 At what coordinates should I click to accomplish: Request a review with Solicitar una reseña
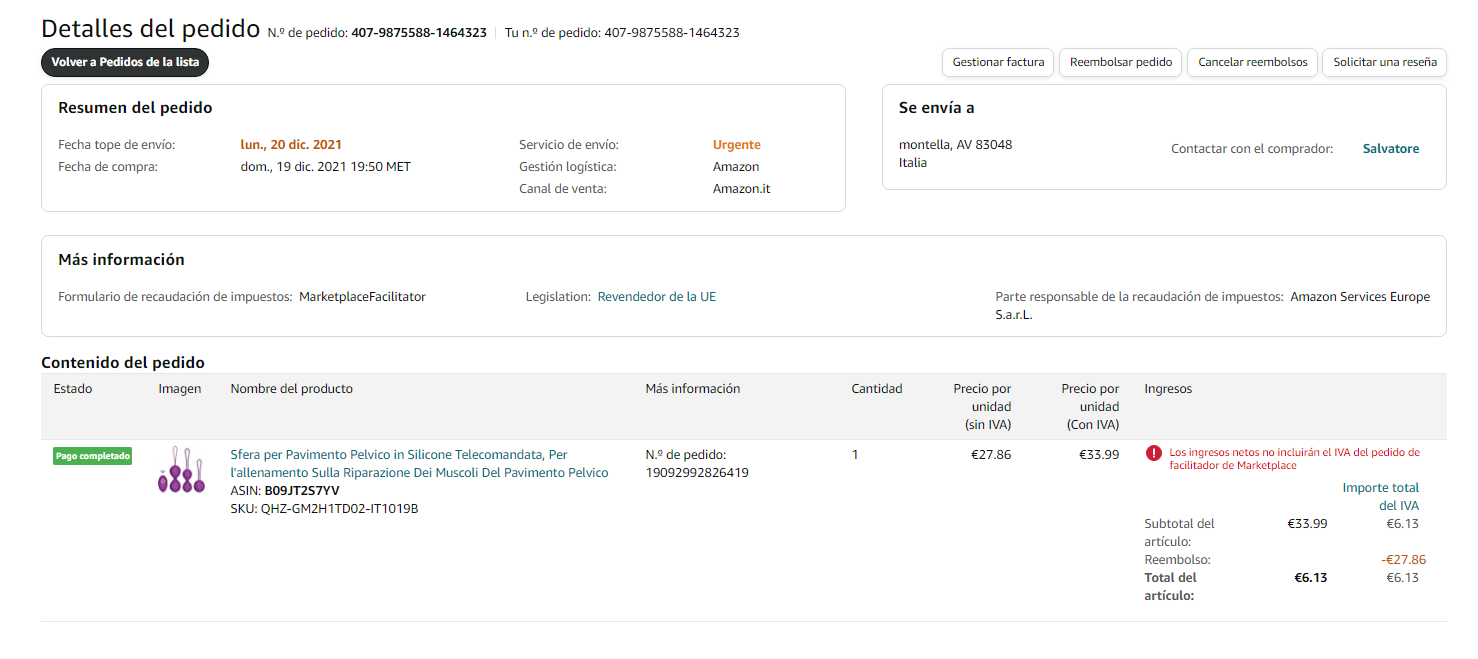(x=1384, y=62)
